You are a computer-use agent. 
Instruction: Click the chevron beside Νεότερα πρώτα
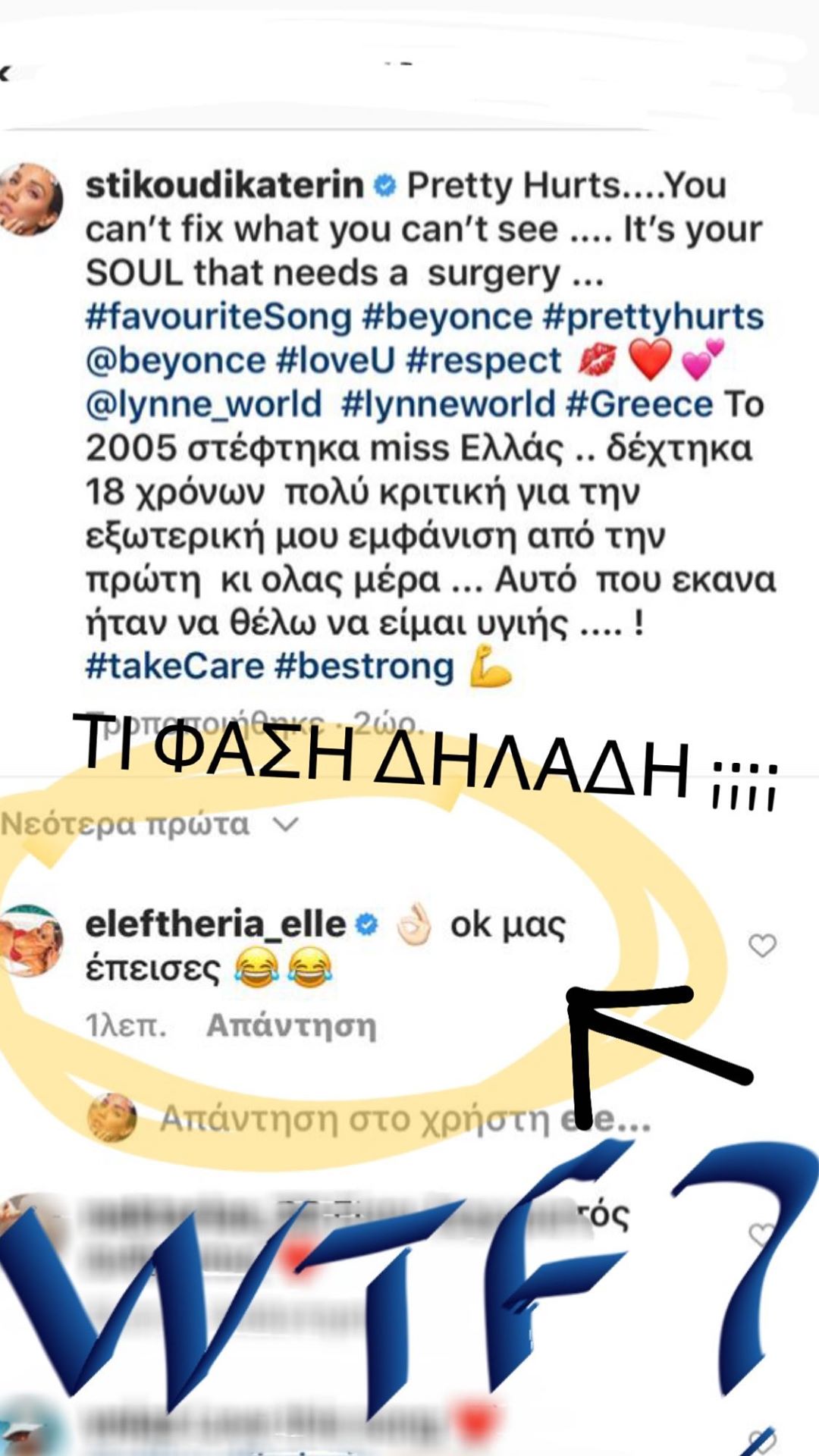pos(285,824)
